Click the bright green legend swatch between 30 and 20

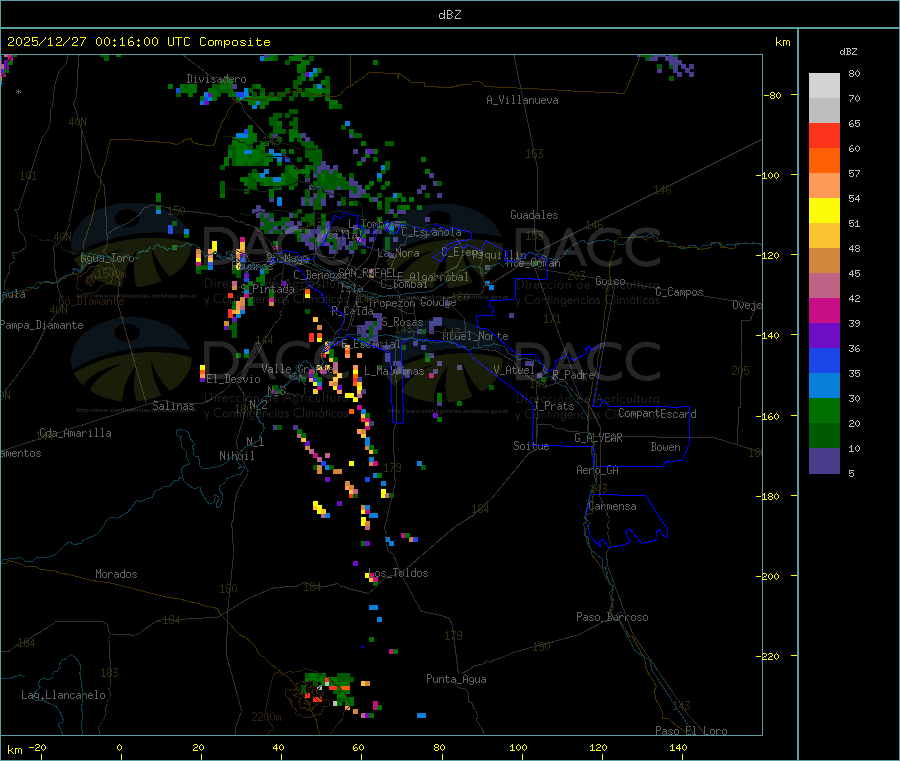(x=824, y=410)
